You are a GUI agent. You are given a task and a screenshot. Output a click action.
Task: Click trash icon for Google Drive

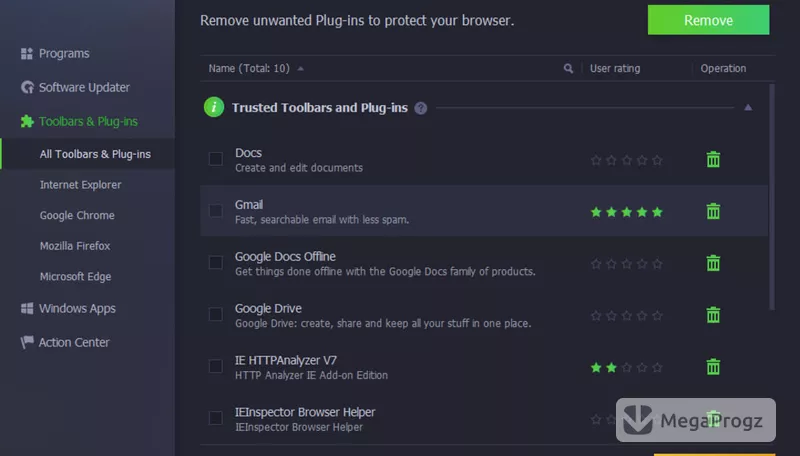pyautogui.click(x=713, y=315)
